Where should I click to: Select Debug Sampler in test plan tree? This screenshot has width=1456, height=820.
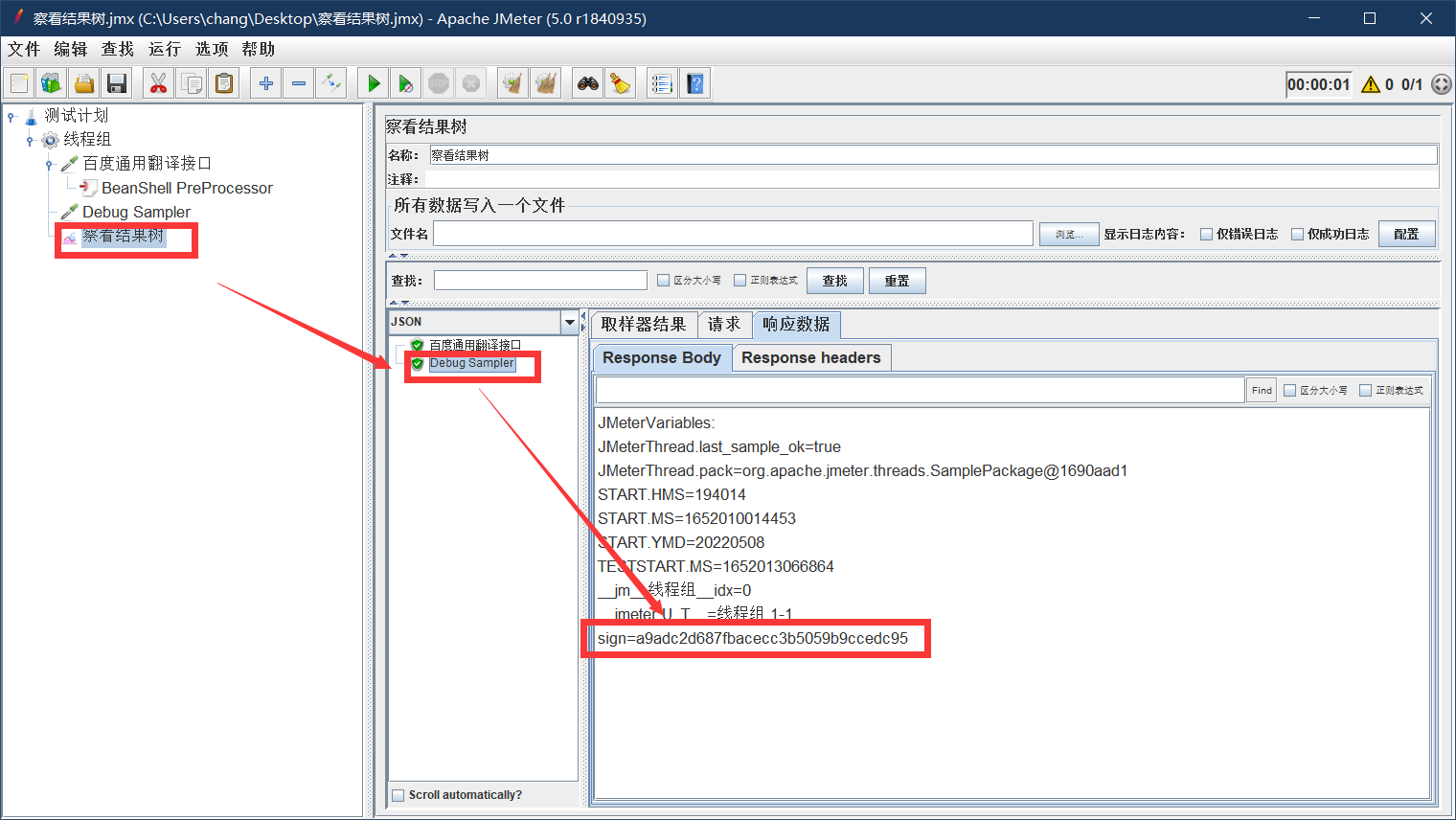136,213
